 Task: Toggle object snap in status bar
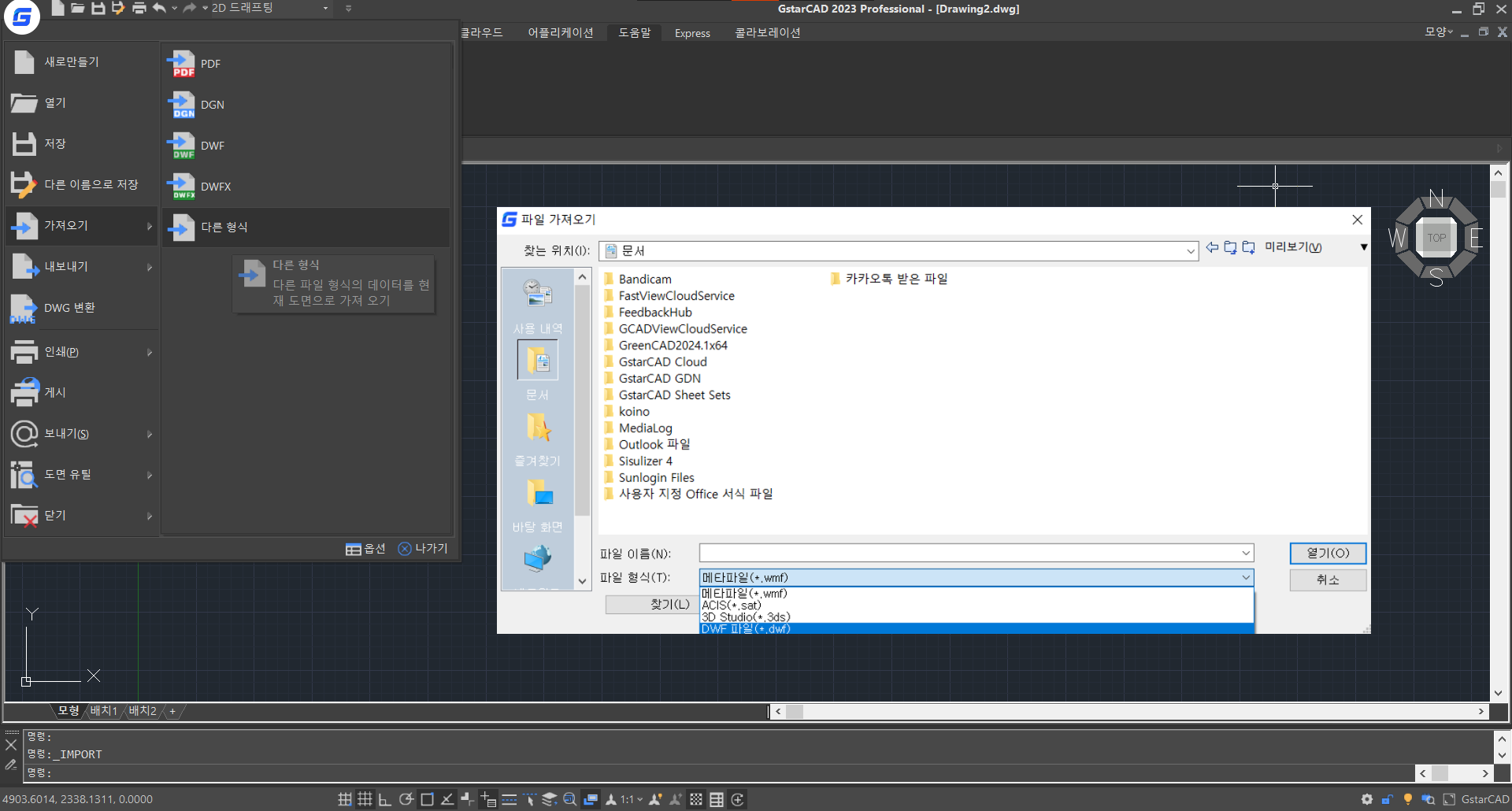pos(427,799)
